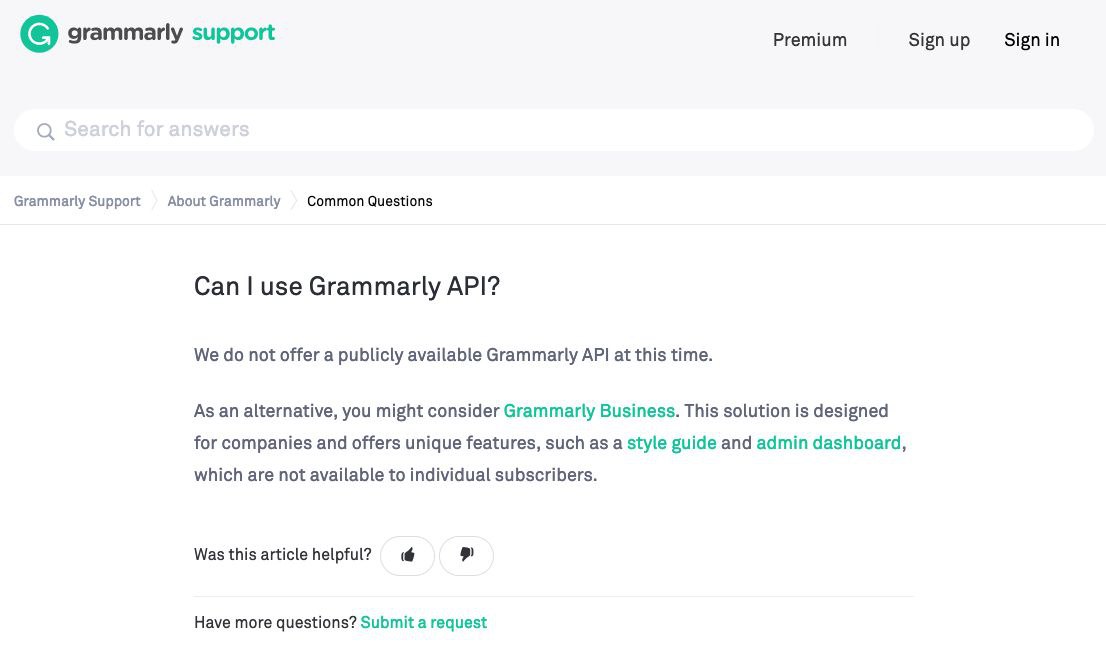Select the Common Questions breadcrumb
1106x665 pixels.
click(x=370, y=201)
